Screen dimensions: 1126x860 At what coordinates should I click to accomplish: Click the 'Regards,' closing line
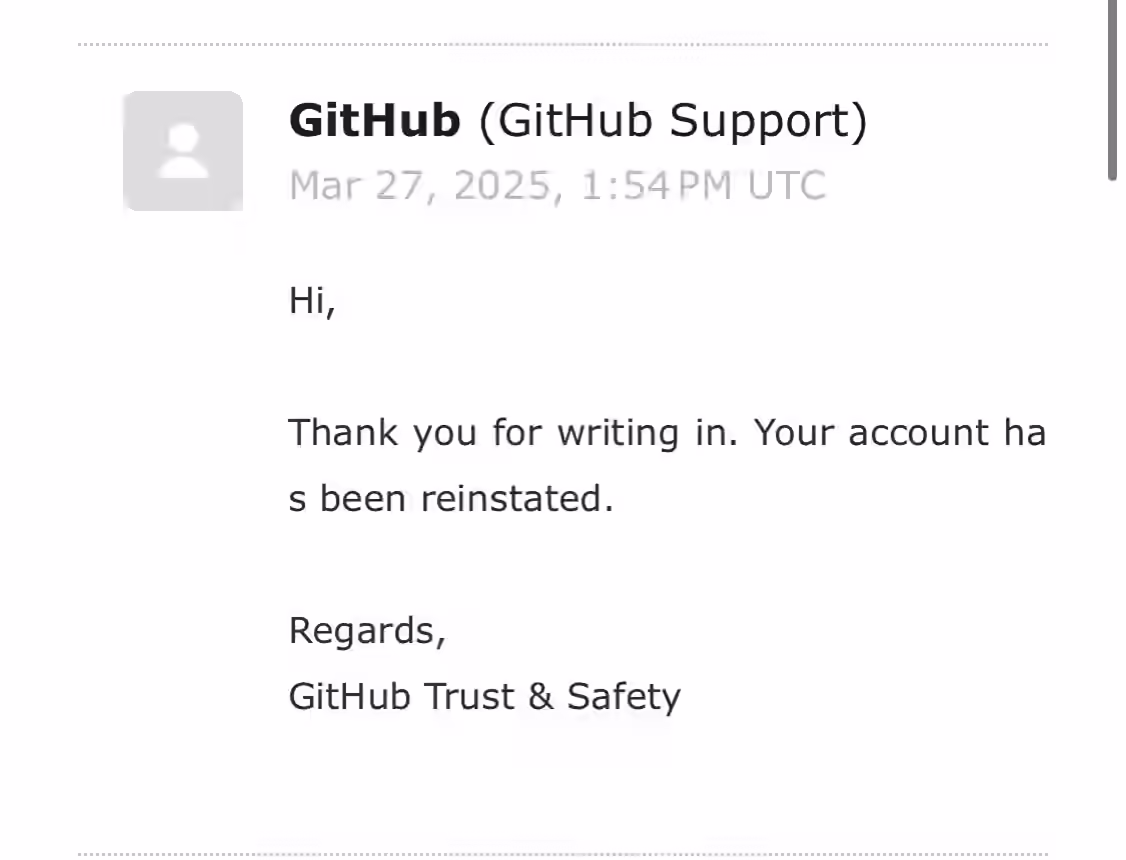click(367, 631)
